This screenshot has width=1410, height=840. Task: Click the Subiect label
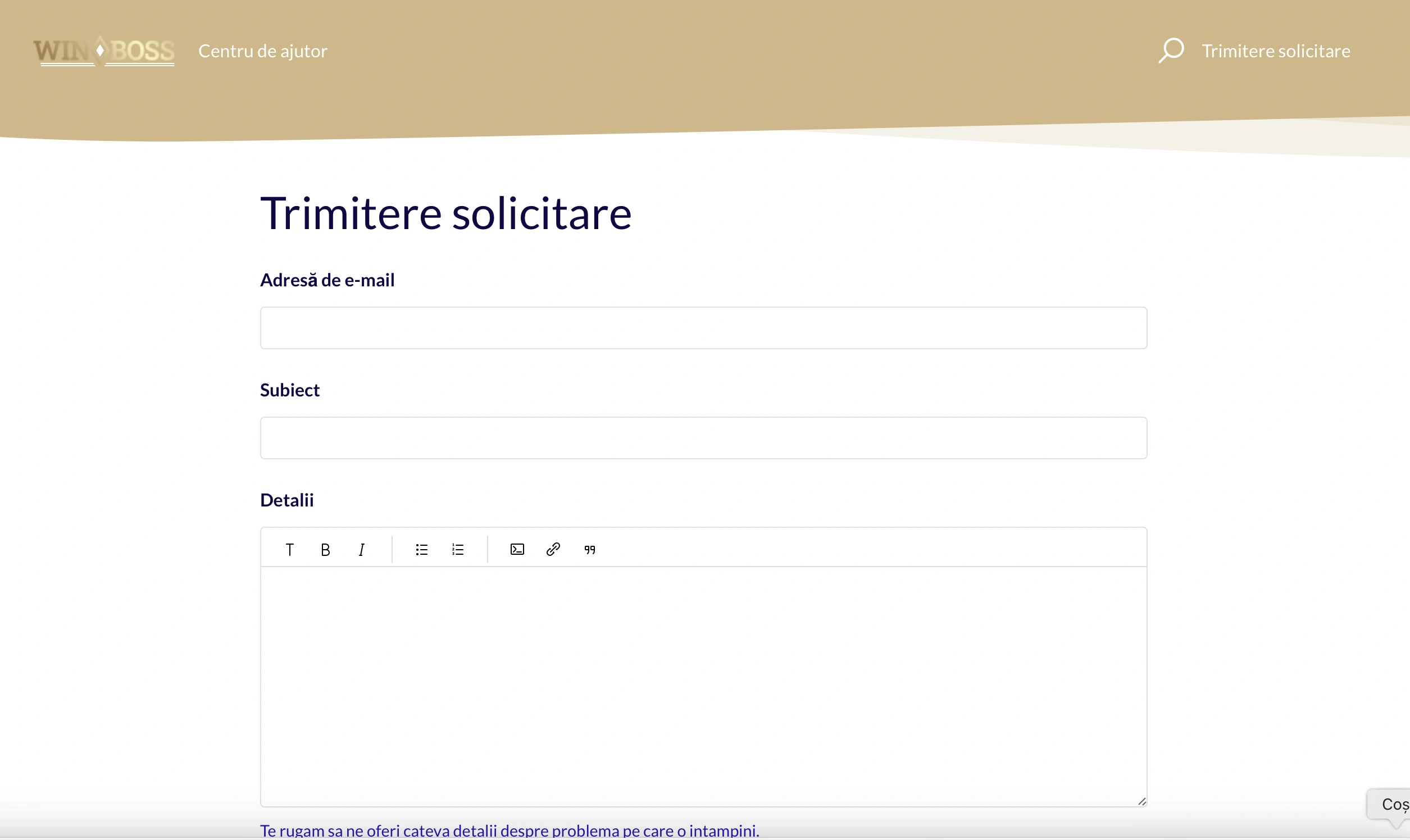point(289,390)
